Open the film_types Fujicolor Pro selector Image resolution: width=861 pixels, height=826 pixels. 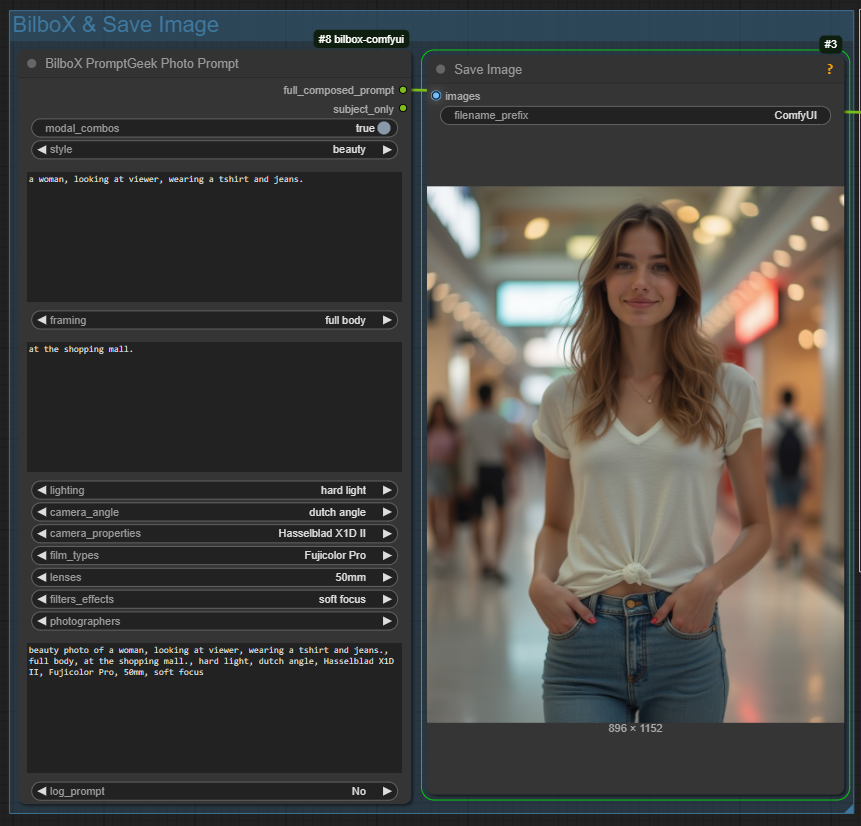coord(214,556)
